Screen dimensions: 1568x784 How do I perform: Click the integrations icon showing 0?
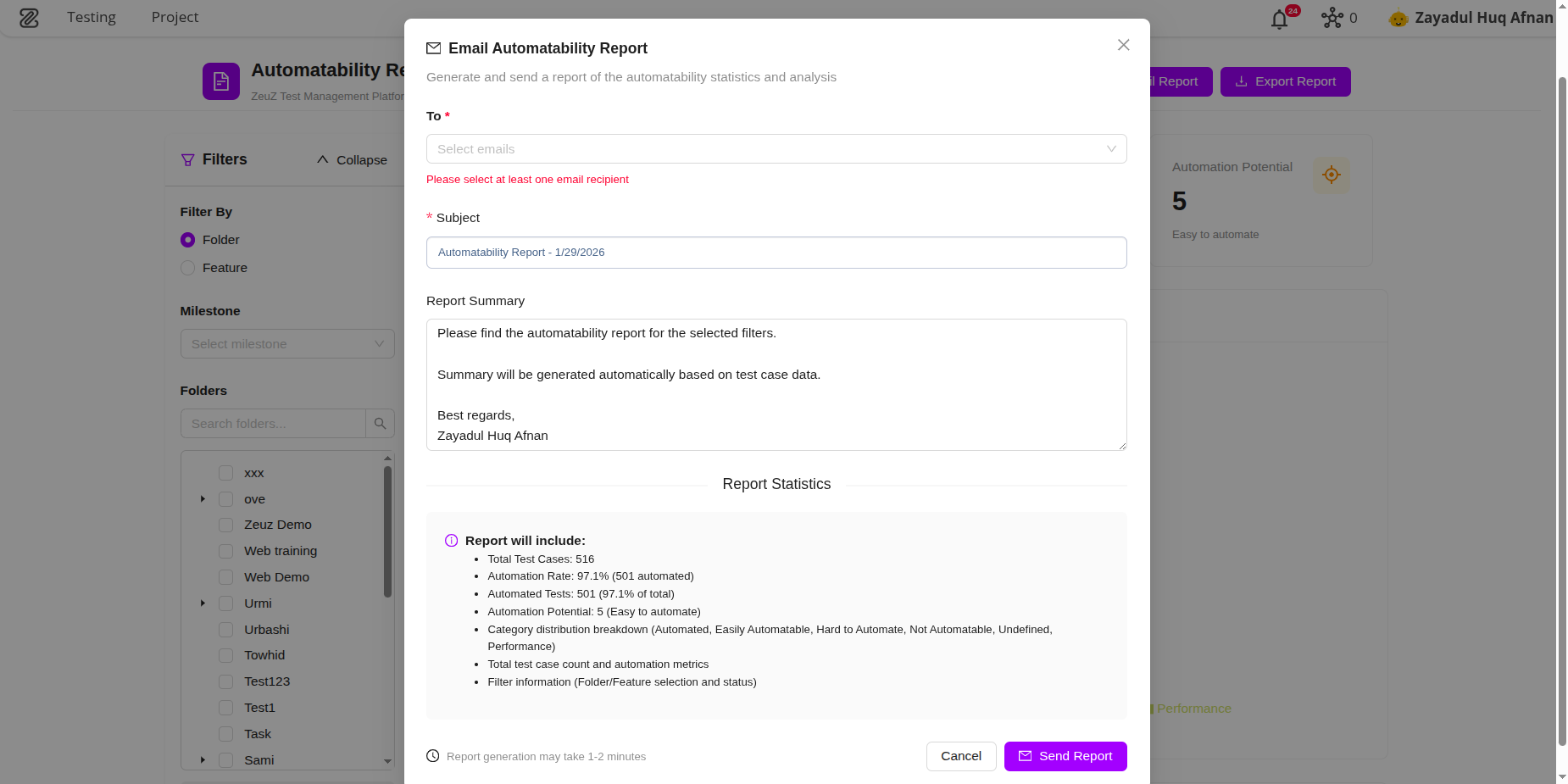pos(1332,17)
